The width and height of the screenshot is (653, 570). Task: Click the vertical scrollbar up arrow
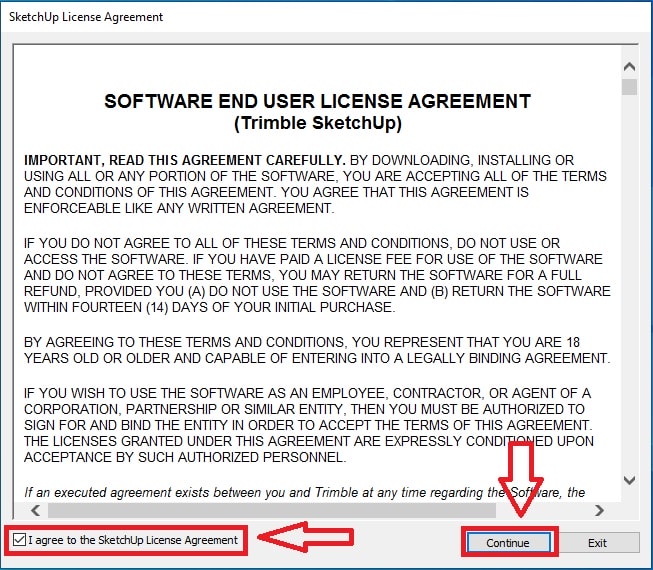coord(629,67)
